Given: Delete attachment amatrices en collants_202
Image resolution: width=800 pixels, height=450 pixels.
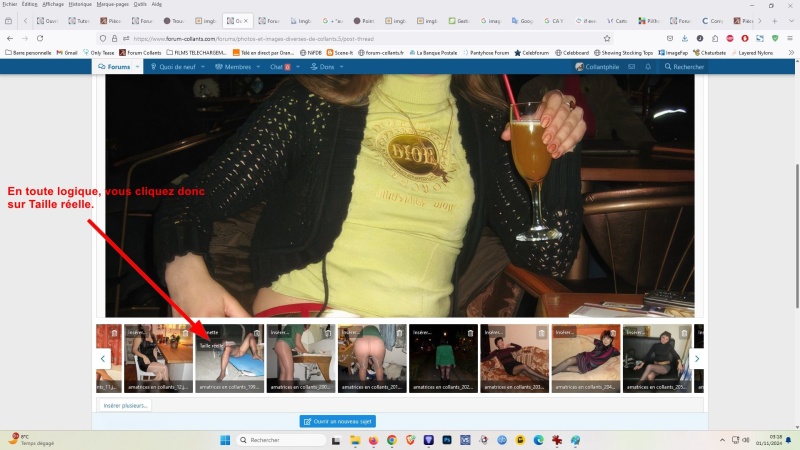Looking at the screenshot, I should tap(470, 333).
